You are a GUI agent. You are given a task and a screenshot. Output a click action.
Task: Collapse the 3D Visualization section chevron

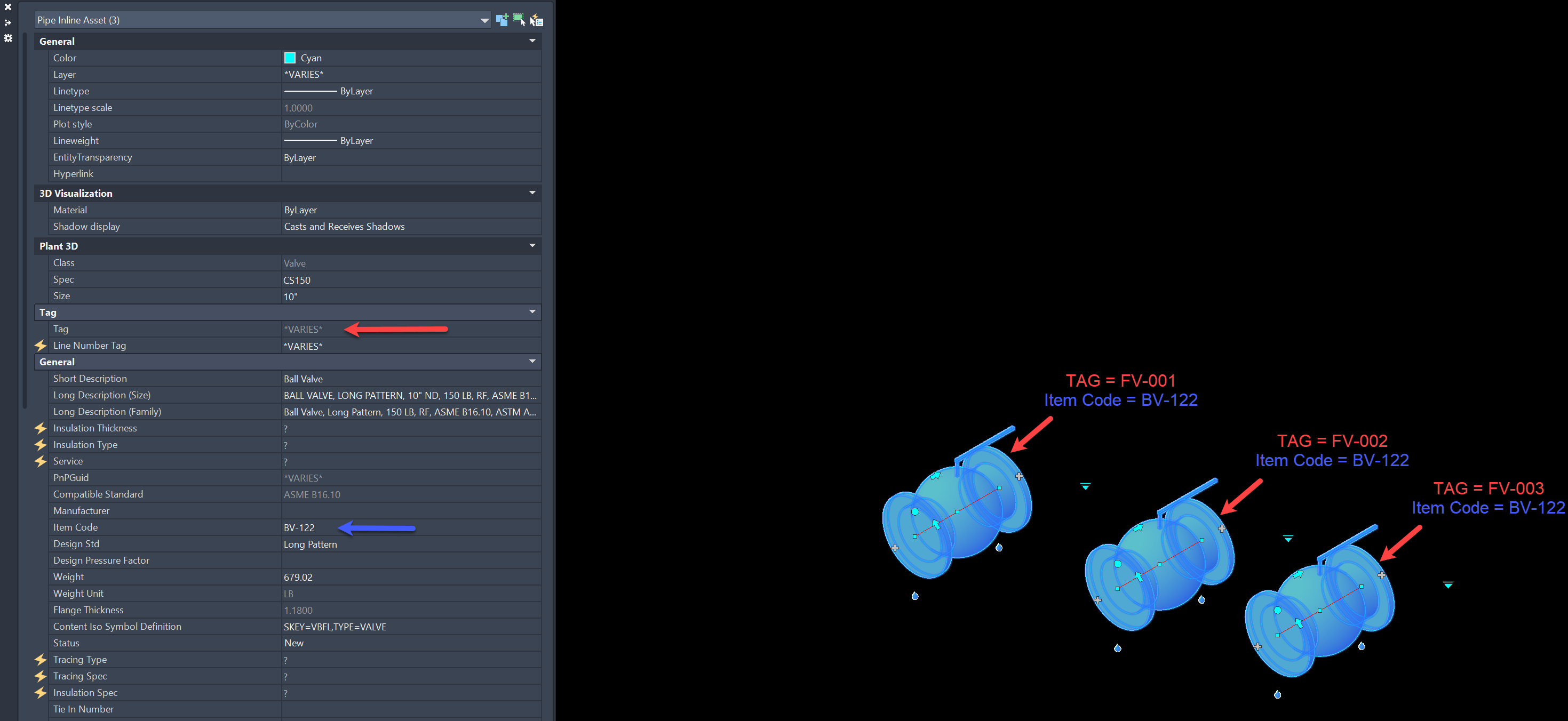(x=532, y=193)
